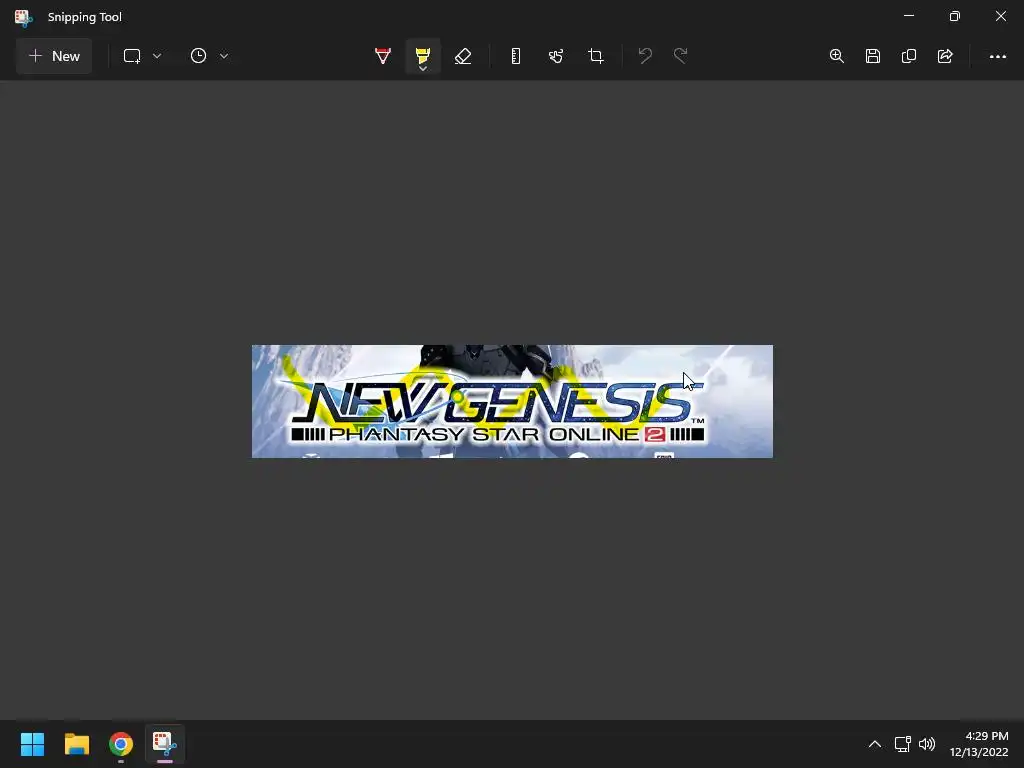Click the New Genesis snip image
The height and width of the screenshot is (768, 1024).
[512, 401]
